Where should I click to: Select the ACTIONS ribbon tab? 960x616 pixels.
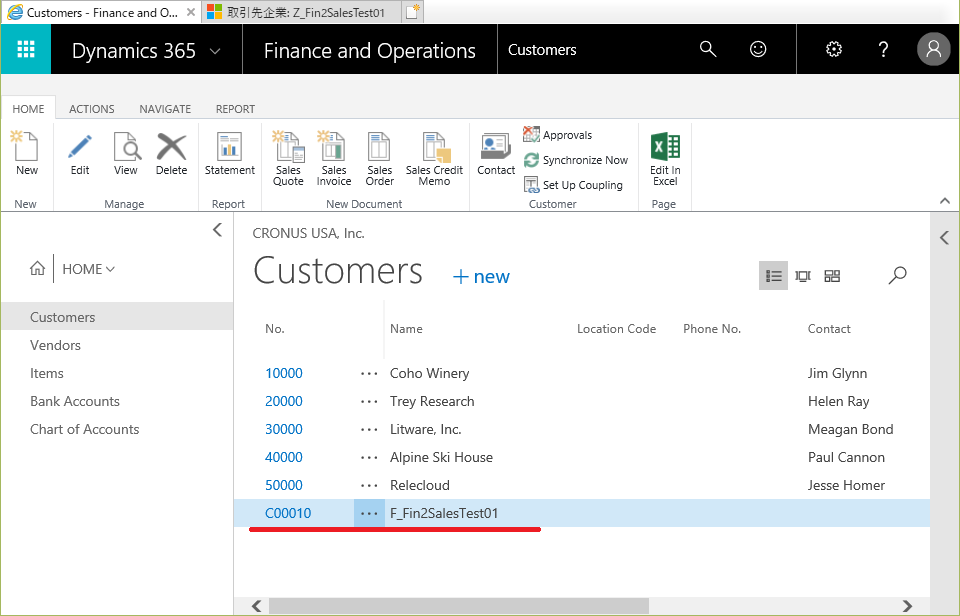coord(91,109)
